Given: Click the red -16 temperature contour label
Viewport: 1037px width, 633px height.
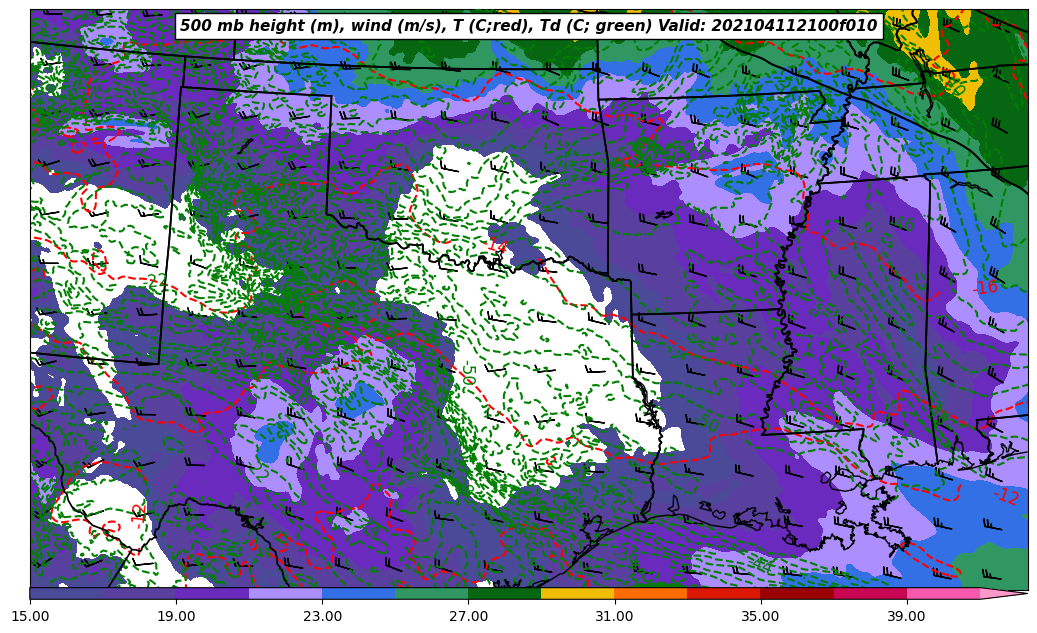Looking at the screenshot, I should pos(985,288).
